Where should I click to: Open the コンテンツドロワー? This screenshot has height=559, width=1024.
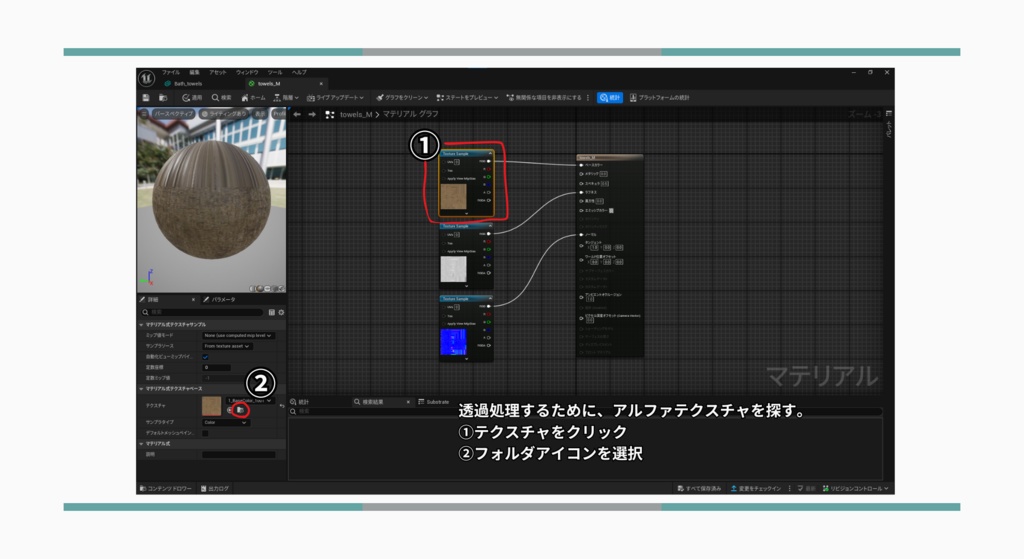[166, 488]
